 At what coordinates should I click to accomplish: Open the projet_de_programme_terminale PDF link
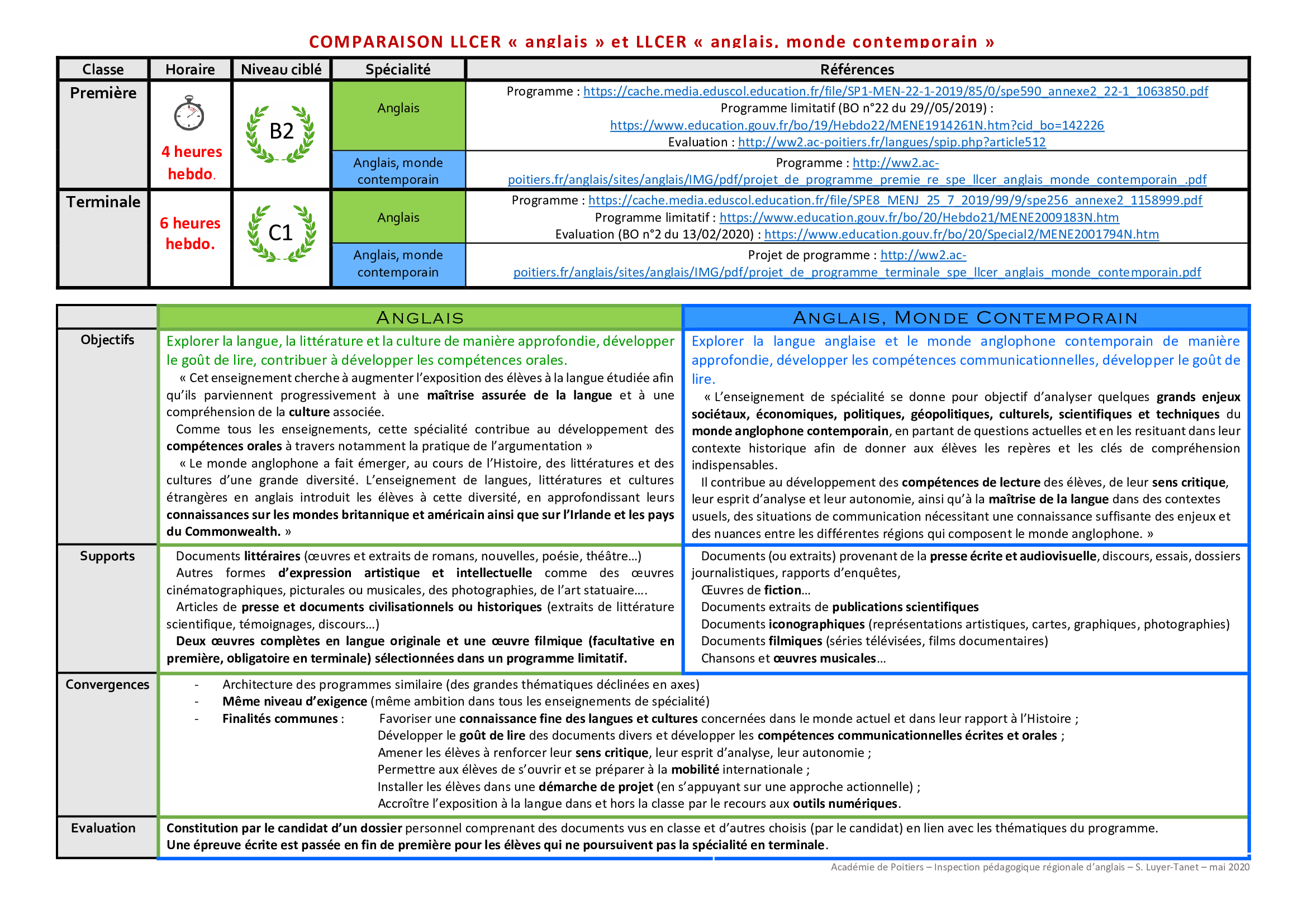(856, 273)
